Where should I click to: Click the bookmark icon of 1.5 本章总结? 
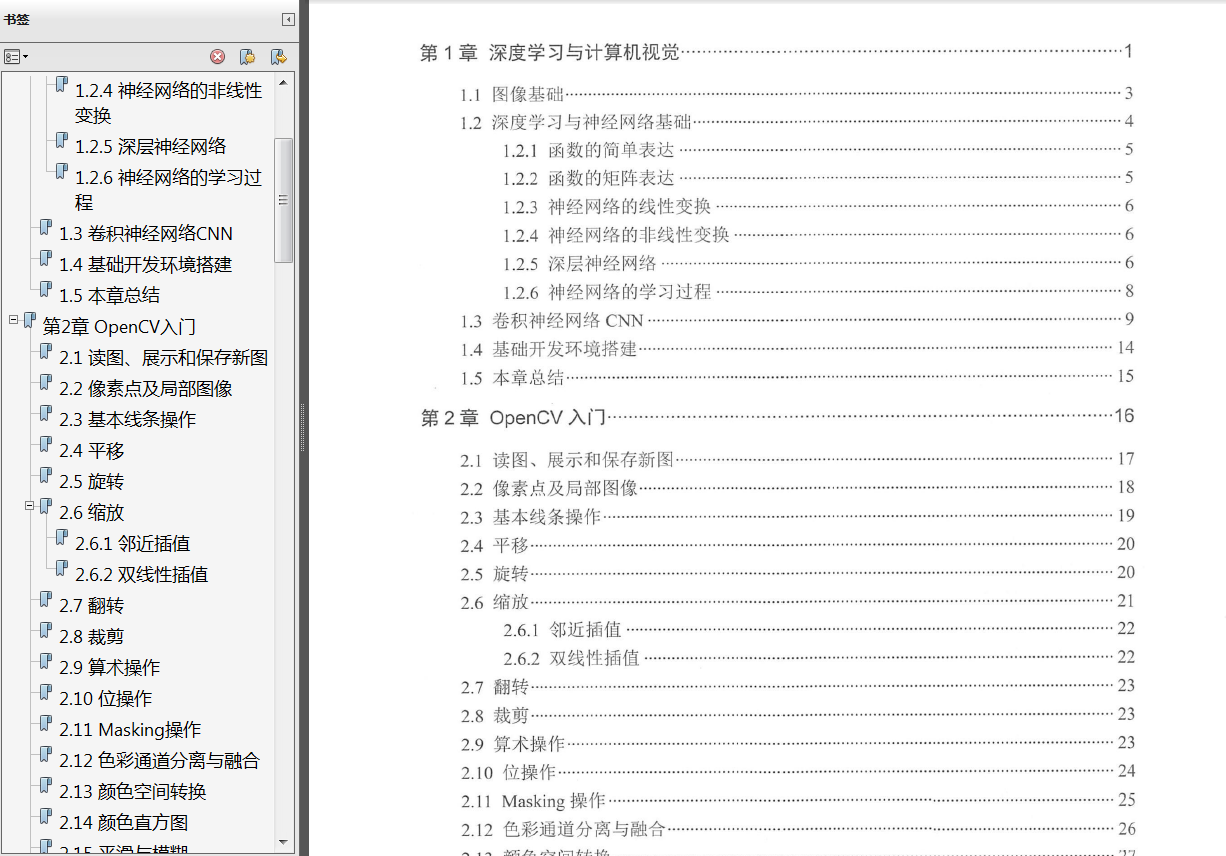point(46,290)
